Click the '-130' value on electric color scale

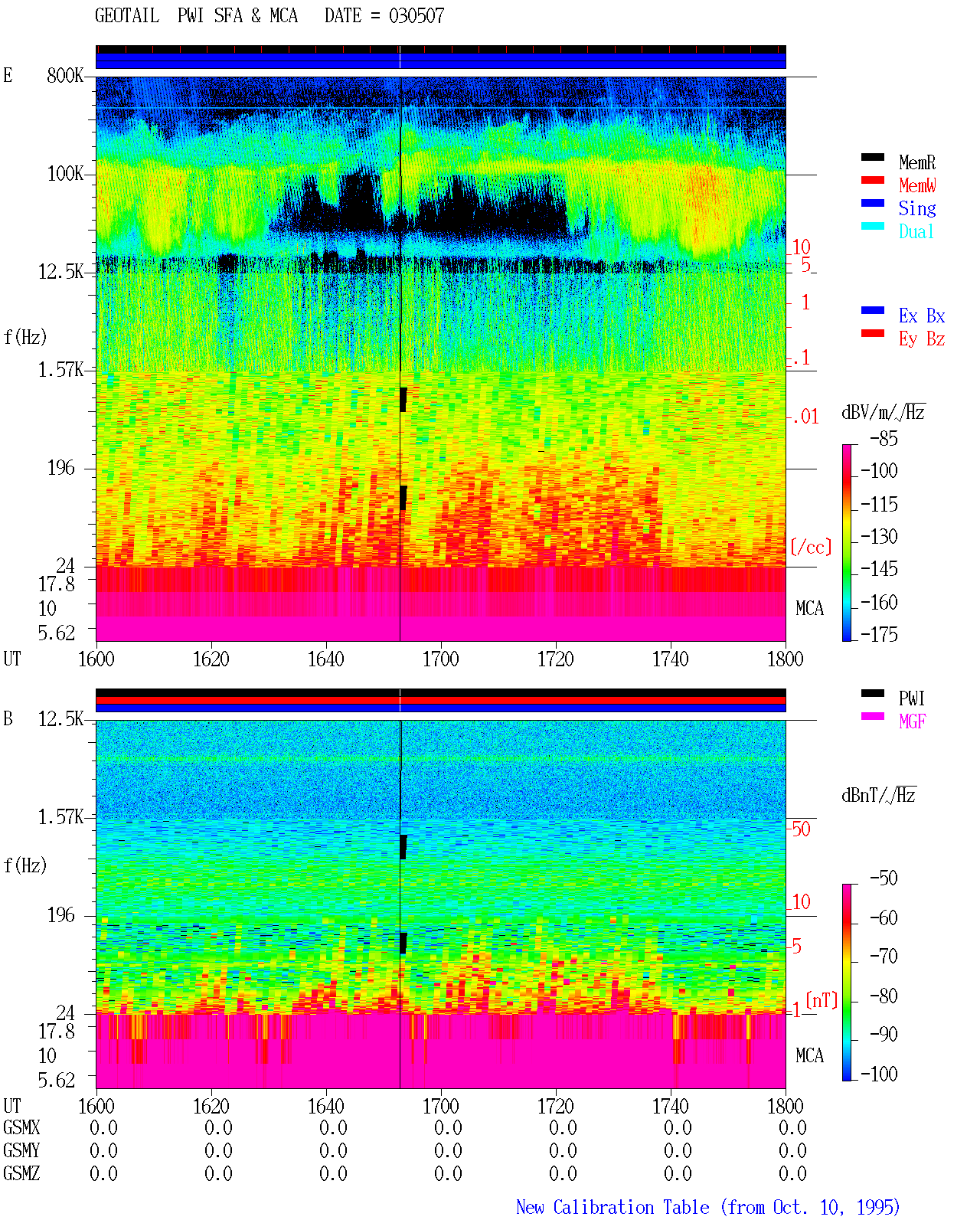[879, 536]
